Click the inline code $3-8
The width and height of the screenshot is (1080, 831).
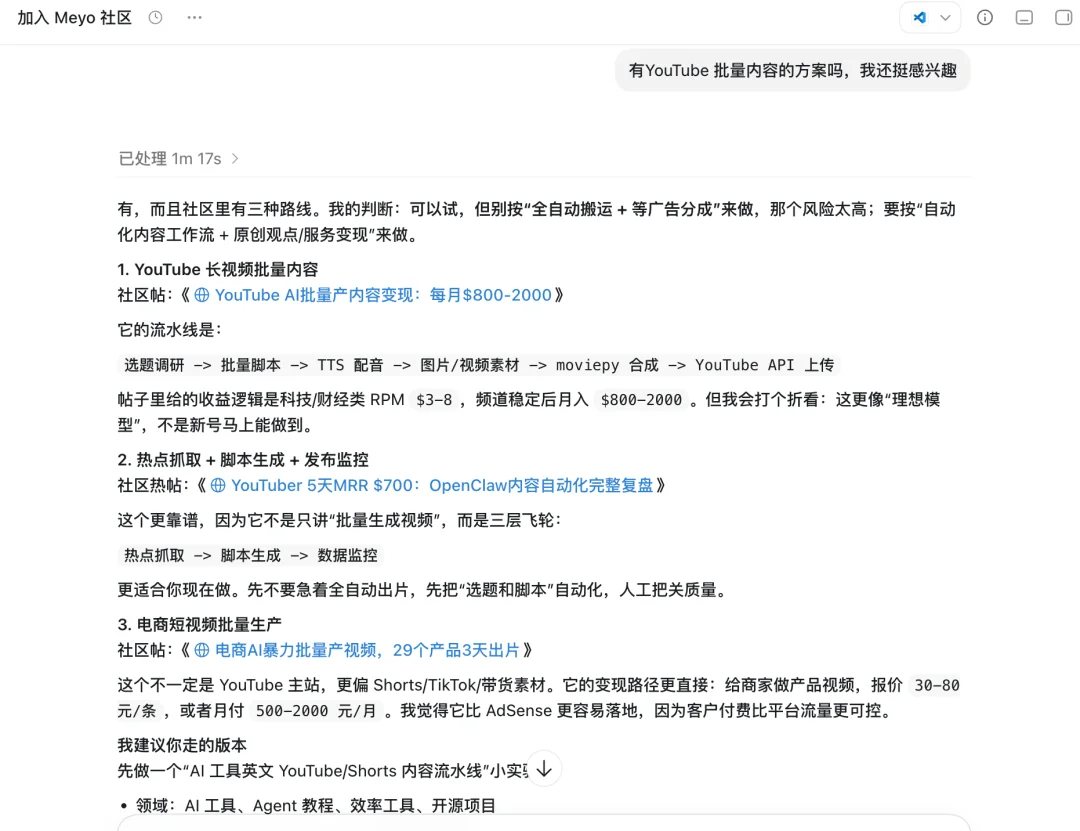tap(434, 400)
